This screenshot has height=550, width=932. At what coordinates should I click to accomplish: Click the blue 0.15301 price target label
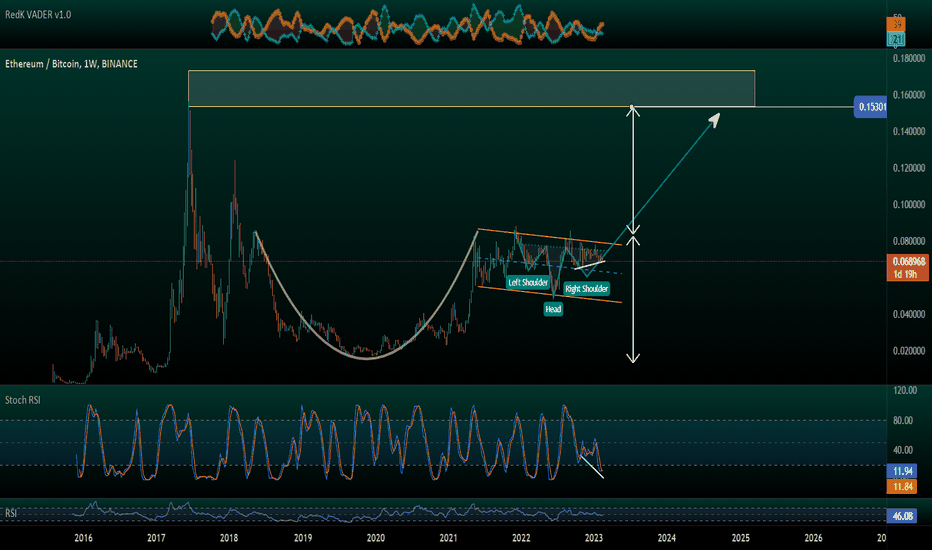(871, 107)
